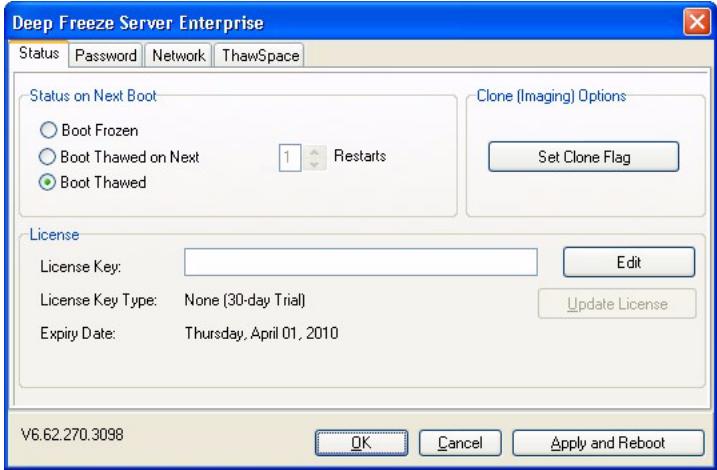
Task: Switch to the ThawSpace tab
Action: (x=260, y=56)
